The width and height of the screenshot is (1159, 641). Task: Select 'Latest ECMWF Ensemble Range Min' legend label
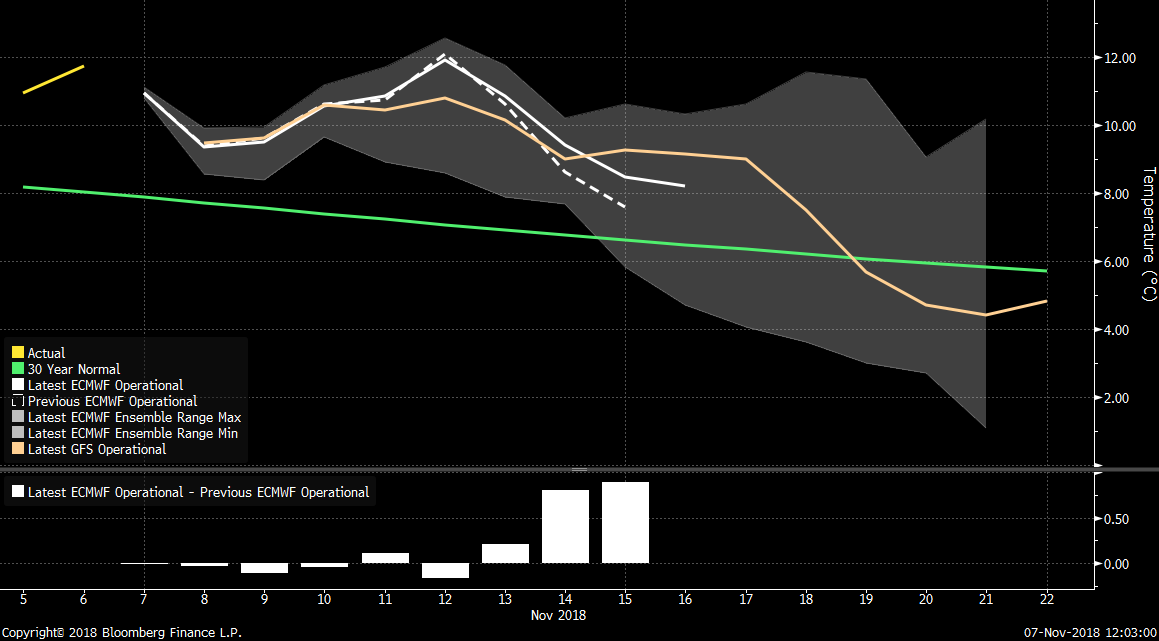coord(133,433)
